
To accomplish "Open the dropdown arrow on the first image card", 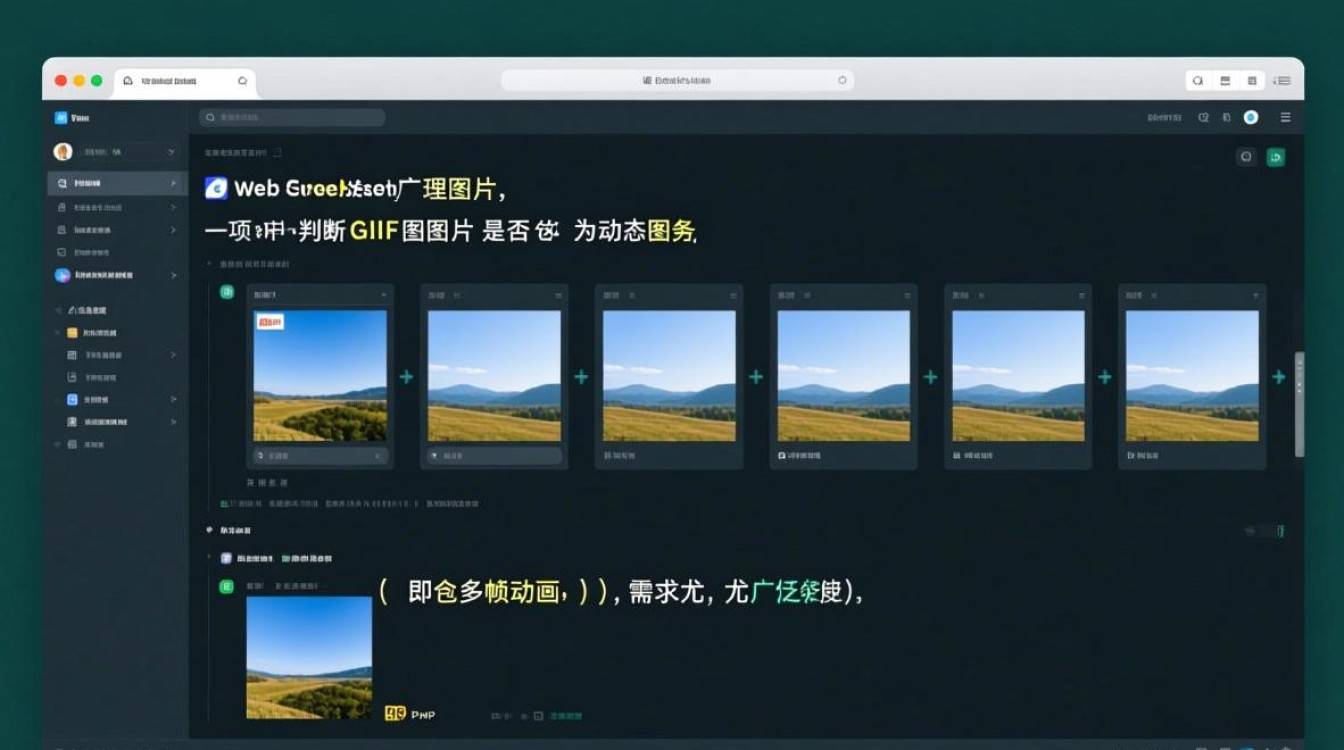I will [x=381, y=295].
